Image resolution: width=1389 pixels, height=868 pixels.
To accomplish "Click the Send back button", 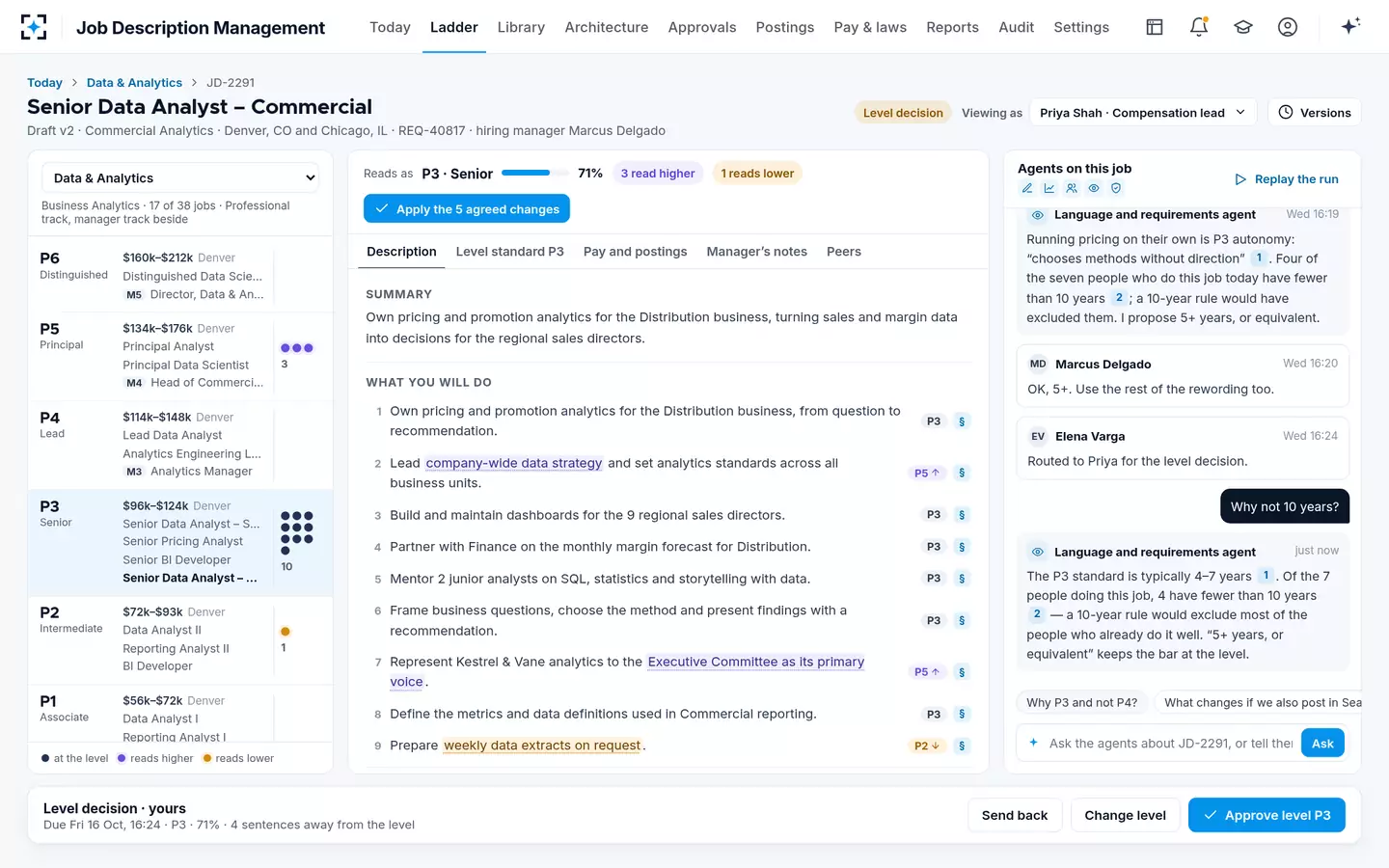I will pos(1015,815).
